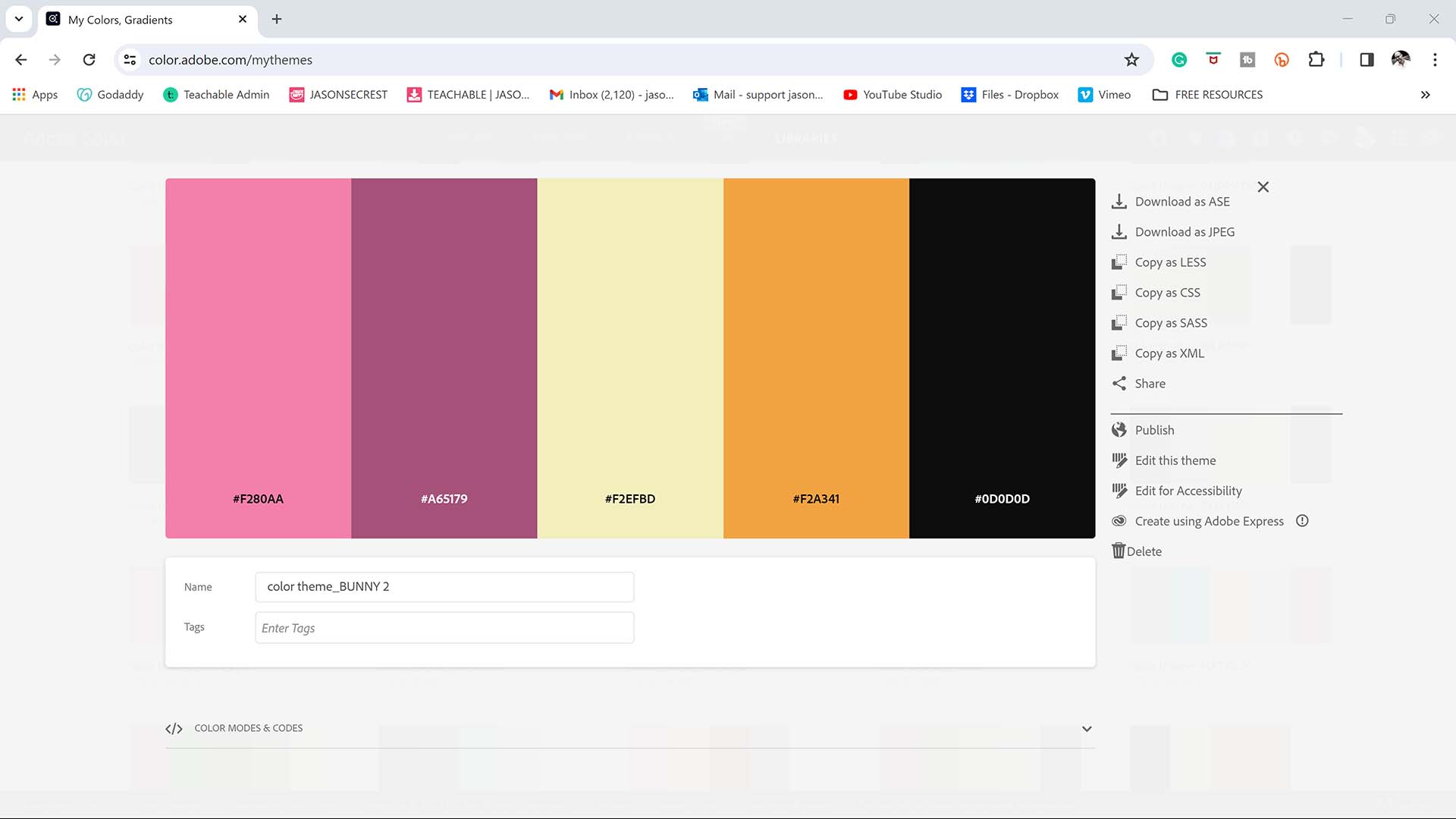1456x819 pixels.
Task: Click the Copy as SASS icon
Action: point(1119,323)
